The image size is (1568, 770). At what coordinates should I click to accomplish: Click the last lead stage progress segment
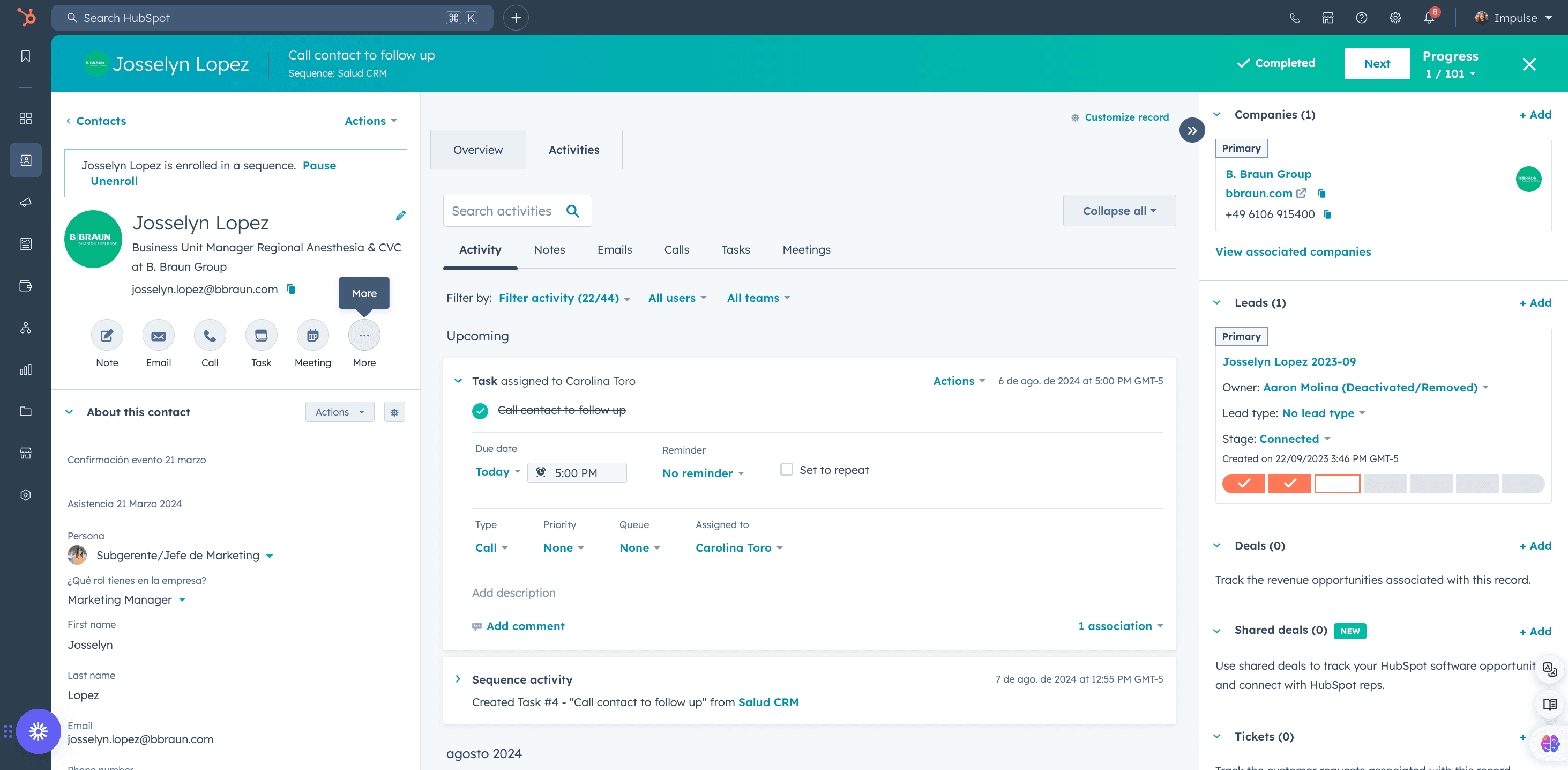click(1522, 484)
